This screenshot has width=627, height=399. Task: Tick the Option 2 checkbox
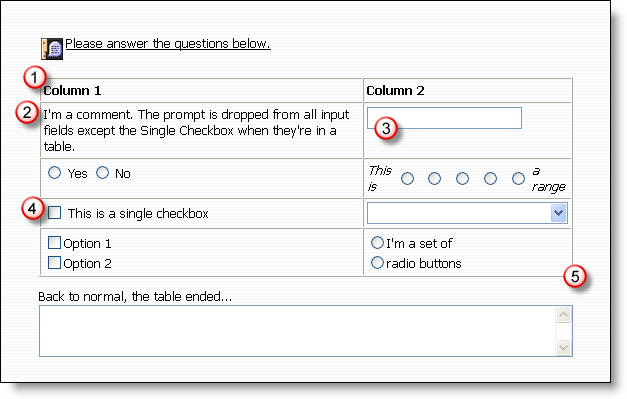(54, 263)
